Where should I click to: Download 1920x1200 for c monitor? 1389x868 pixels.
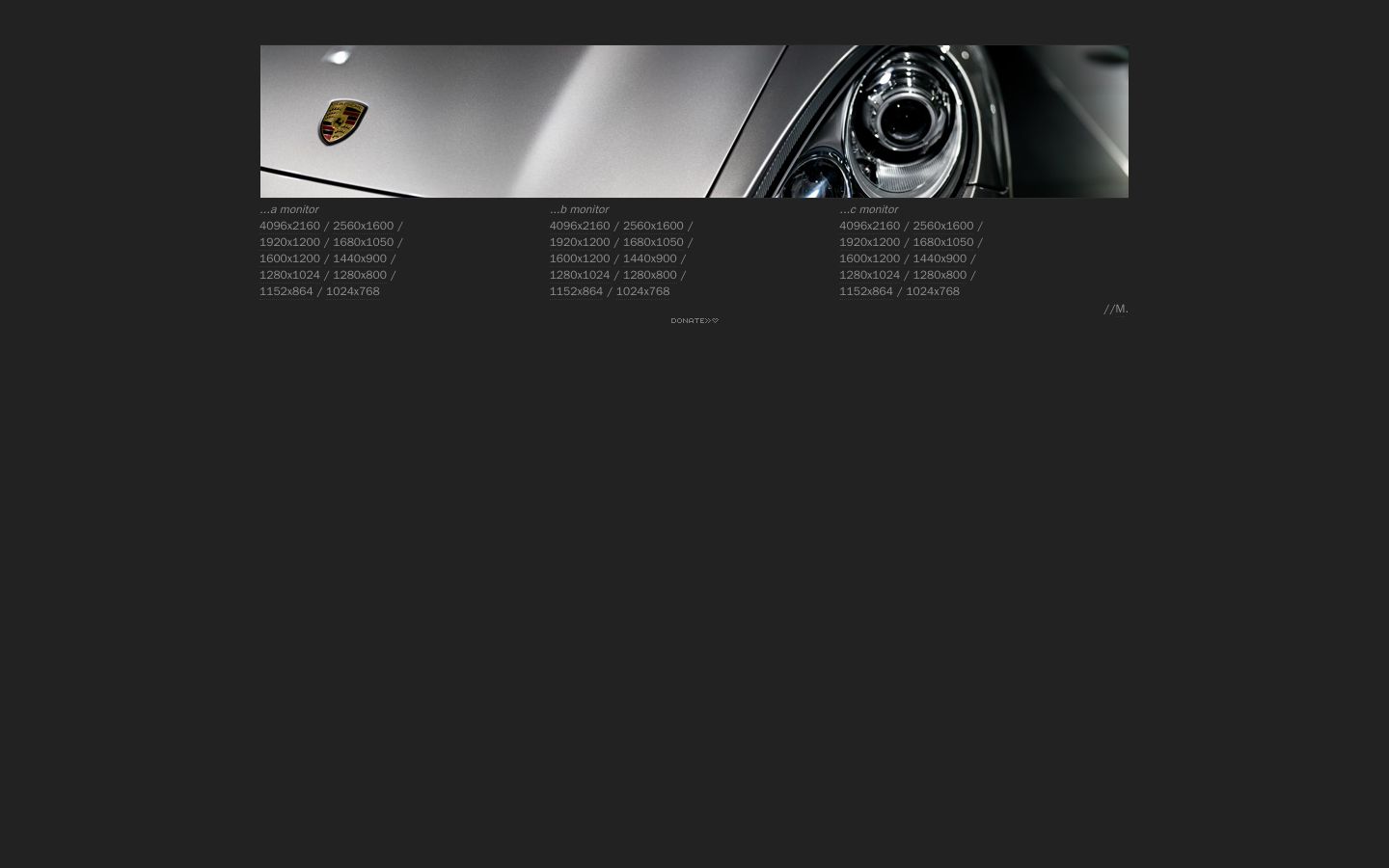(870, 242)
